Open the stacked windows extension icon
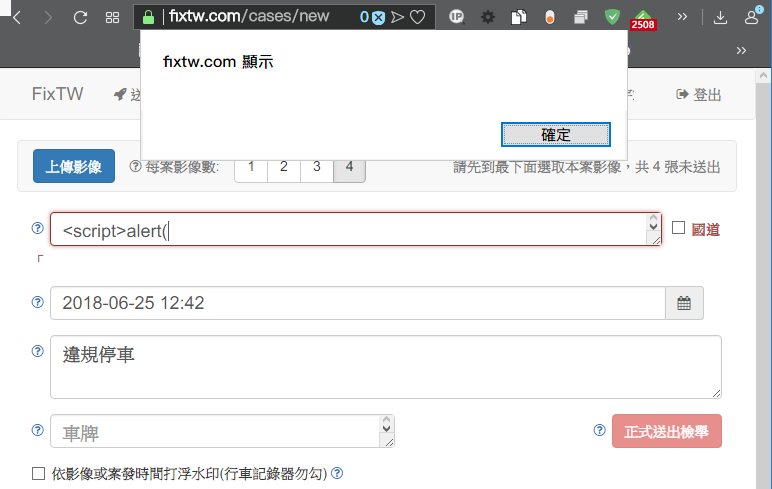Screen dimensions: 772x489 click(x=581, y=18)
